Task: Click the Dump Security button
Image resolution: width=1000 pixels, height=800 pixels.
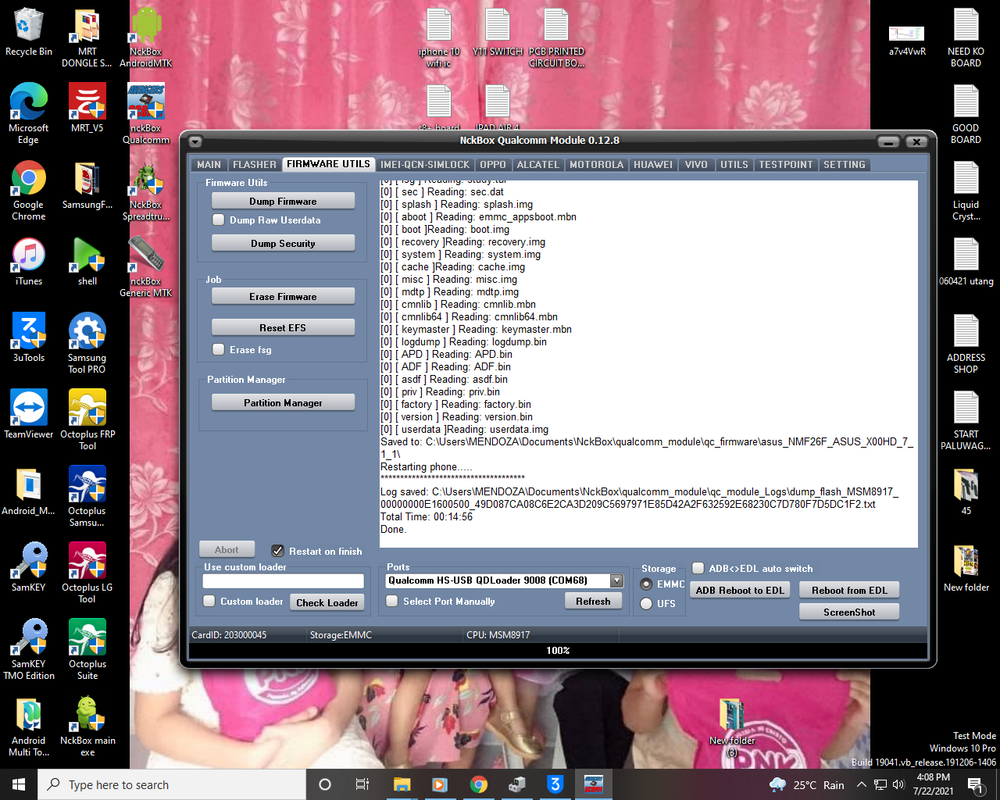Action: 283,243
